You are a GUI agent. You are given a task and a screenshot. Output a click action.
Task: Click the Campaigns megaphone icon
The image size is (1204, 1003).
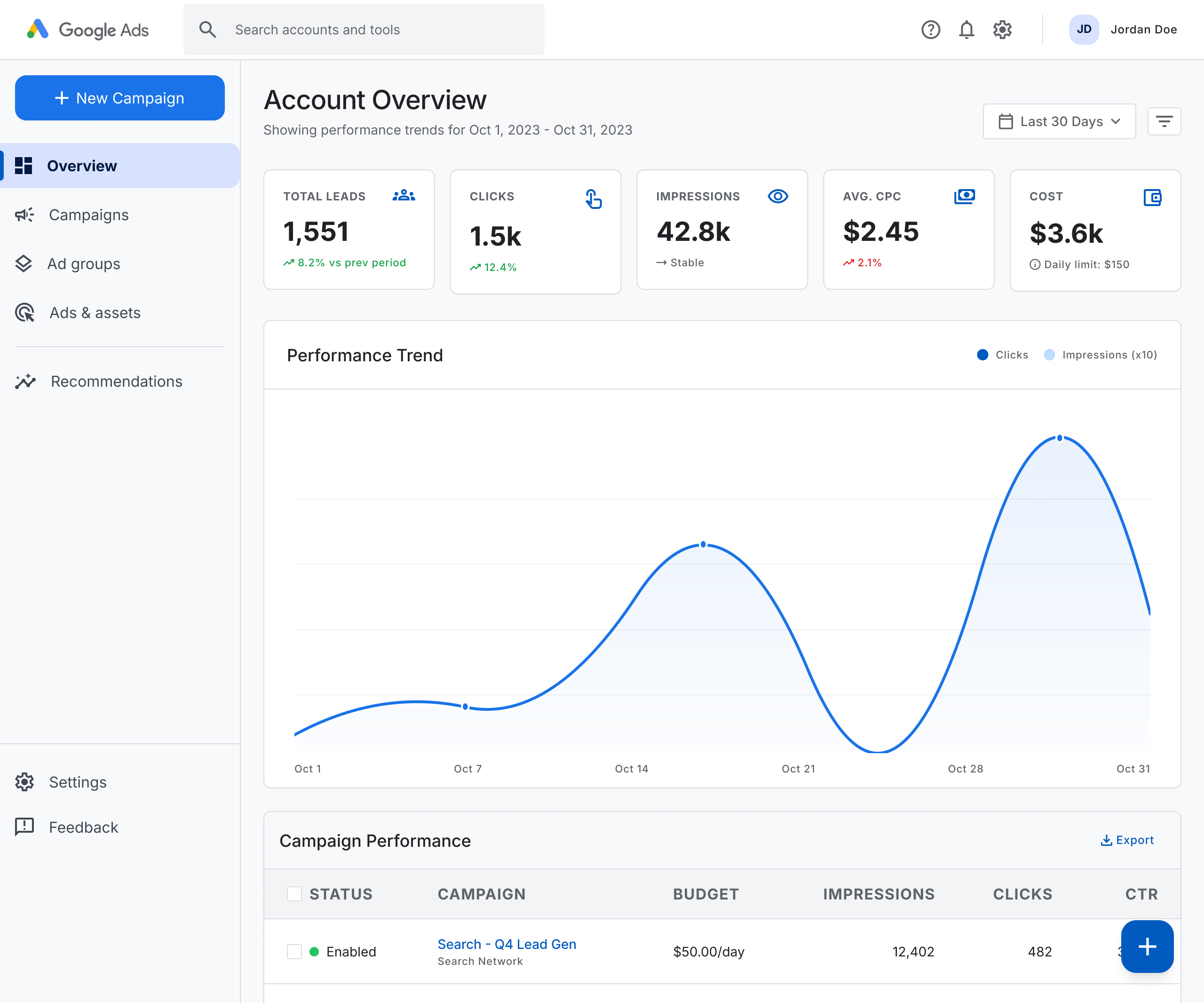coord(24,215)
